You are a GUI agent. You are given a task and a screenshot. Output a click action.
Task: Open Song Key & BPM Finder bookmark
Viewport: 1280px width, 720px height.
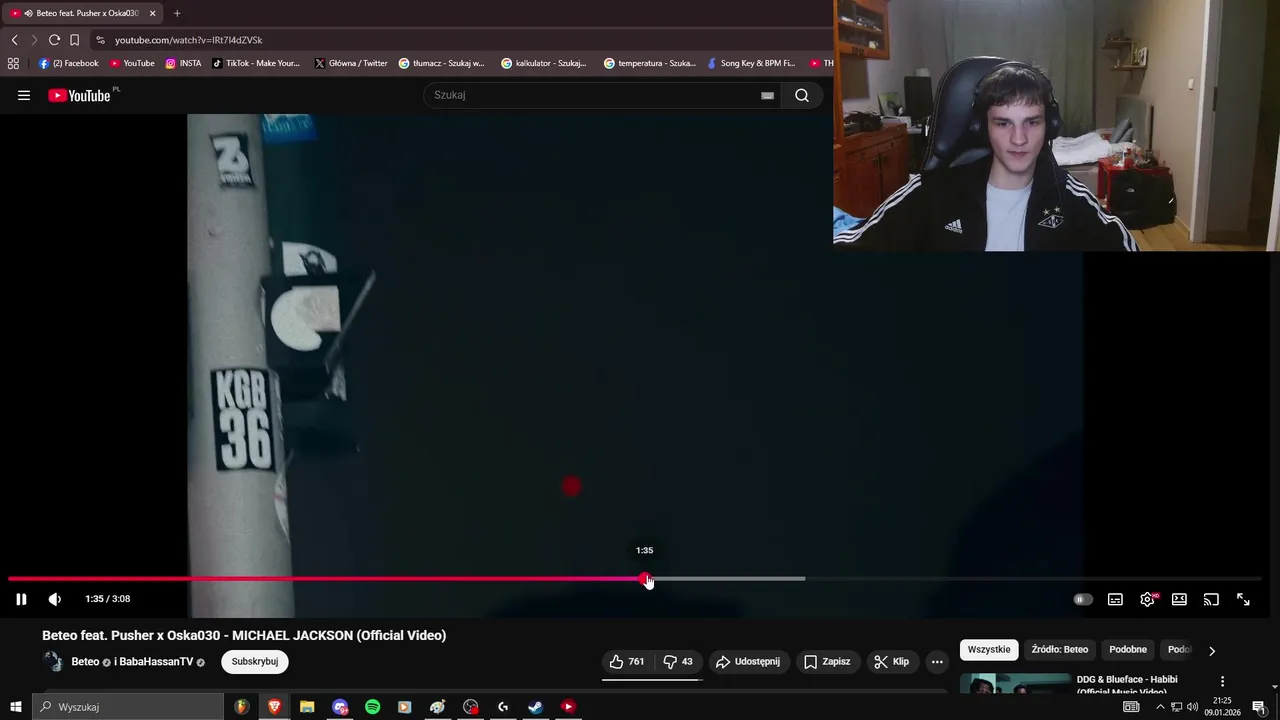pyautogui.click(x=750, y=63)
